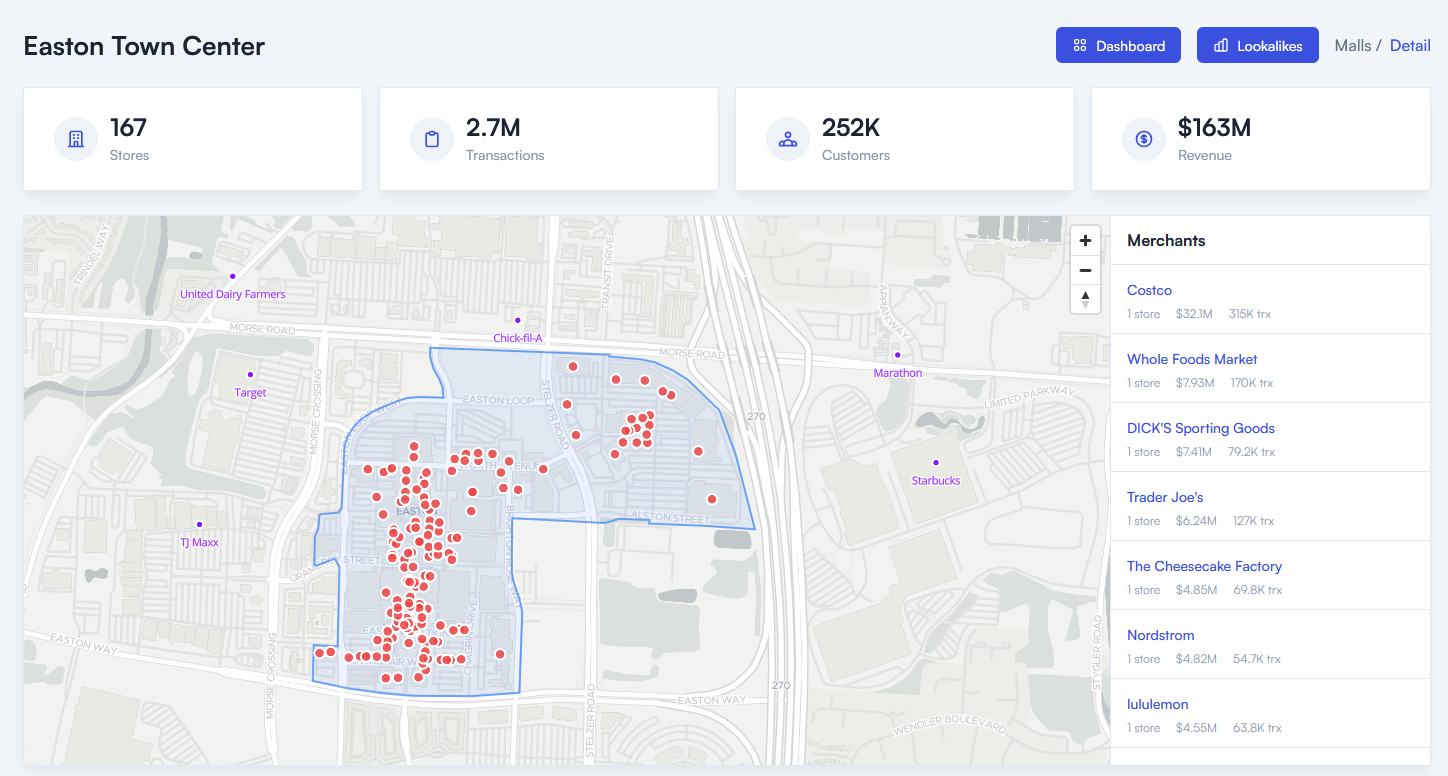Select the Starbucks map marker
The width and height of the screenshot is (1448, 776).
pos(936,462)
